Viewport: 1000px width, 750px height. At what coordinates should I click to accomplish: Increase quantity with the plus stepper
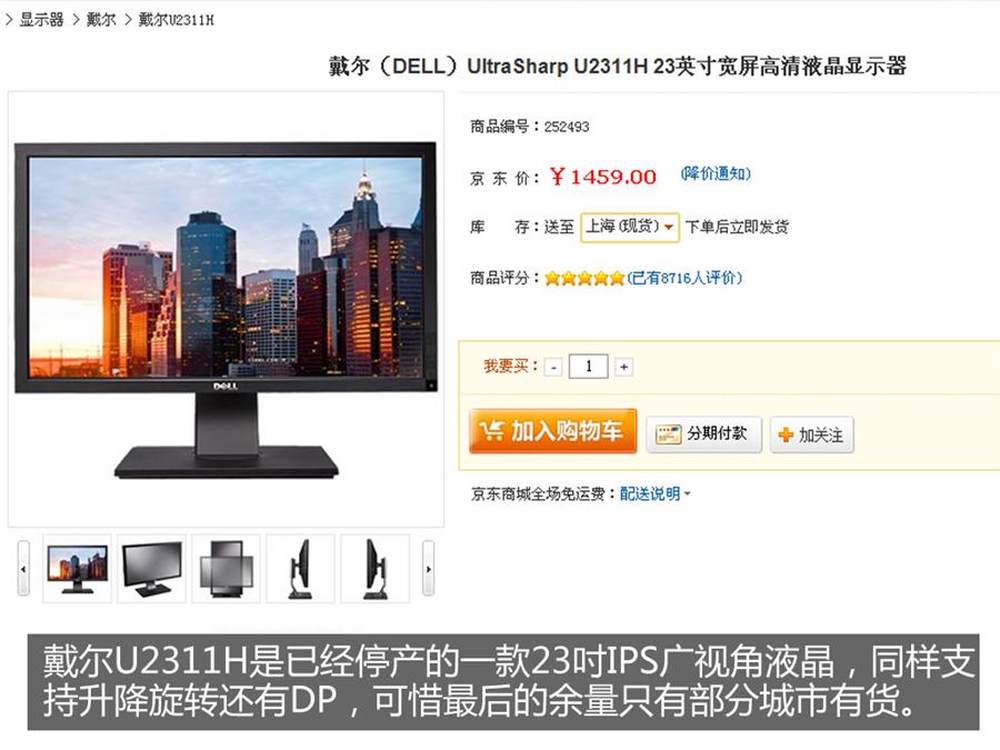[624, 367]
